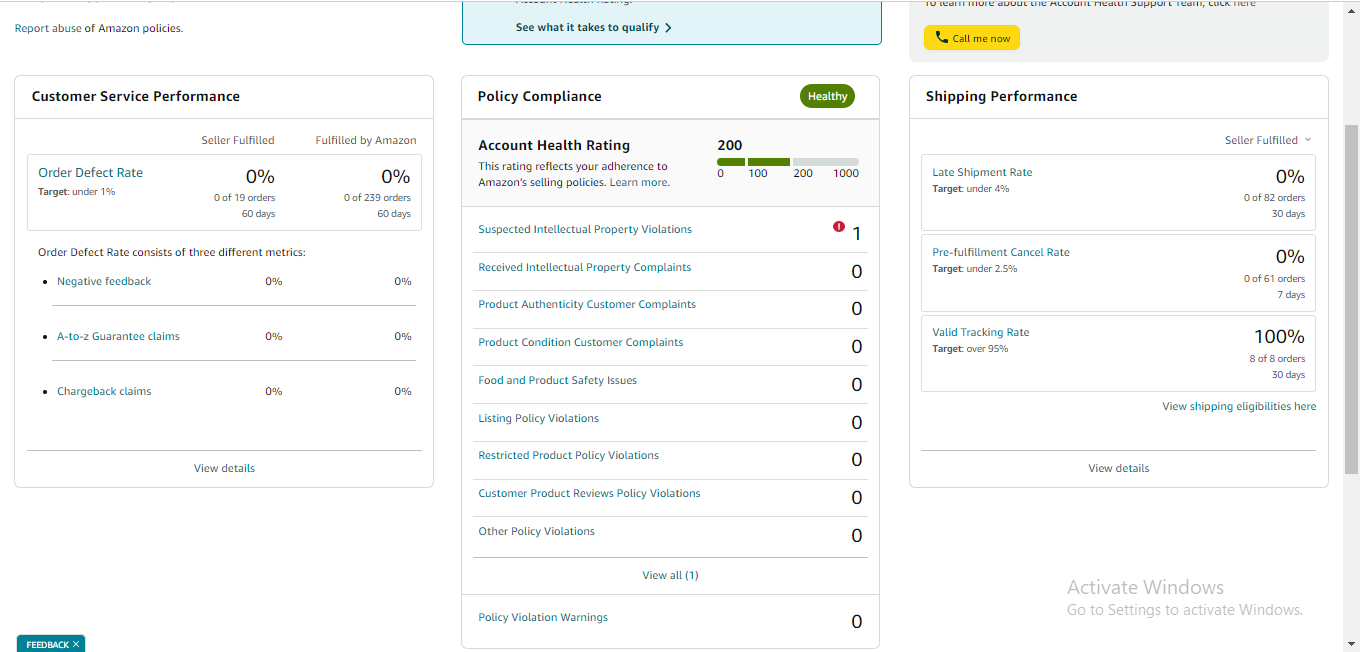
Task: Click the 0 of 239 orders text
Action: 376,197
